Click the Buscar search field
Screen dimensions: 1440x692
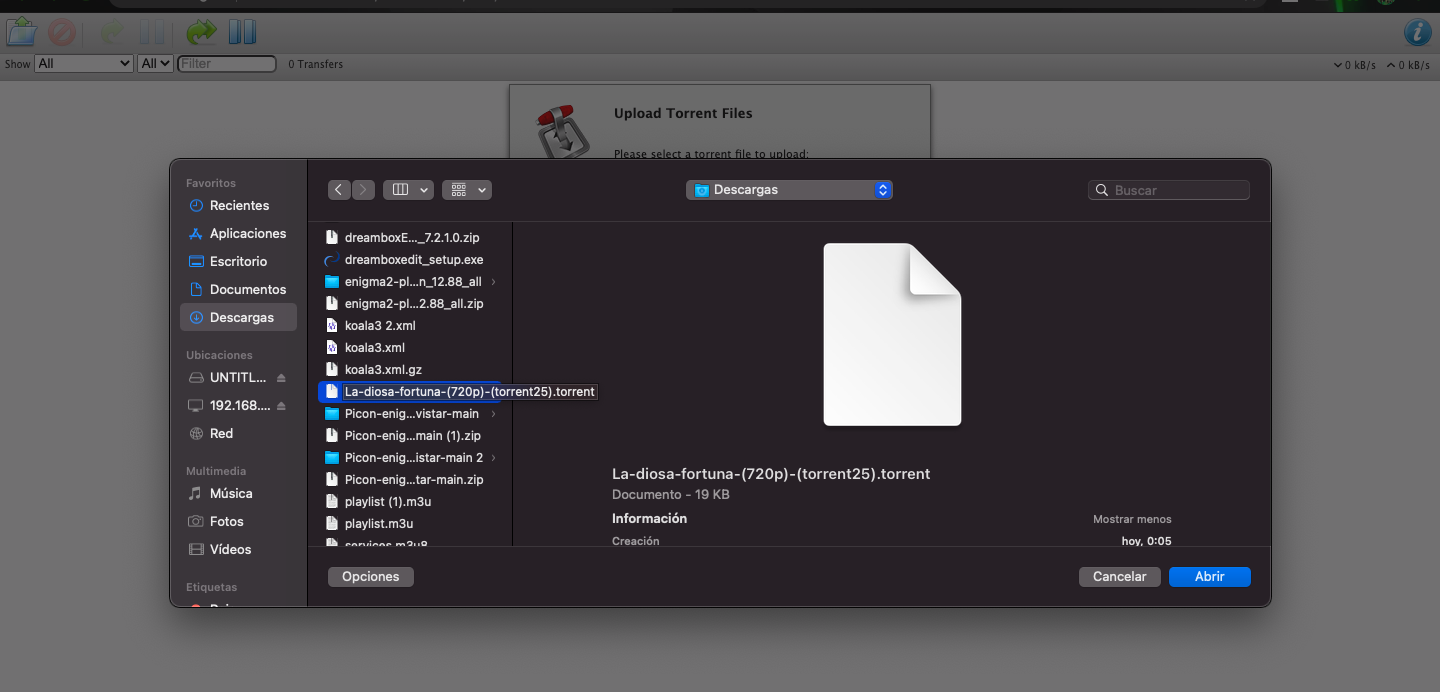(x=1175, y=190)
